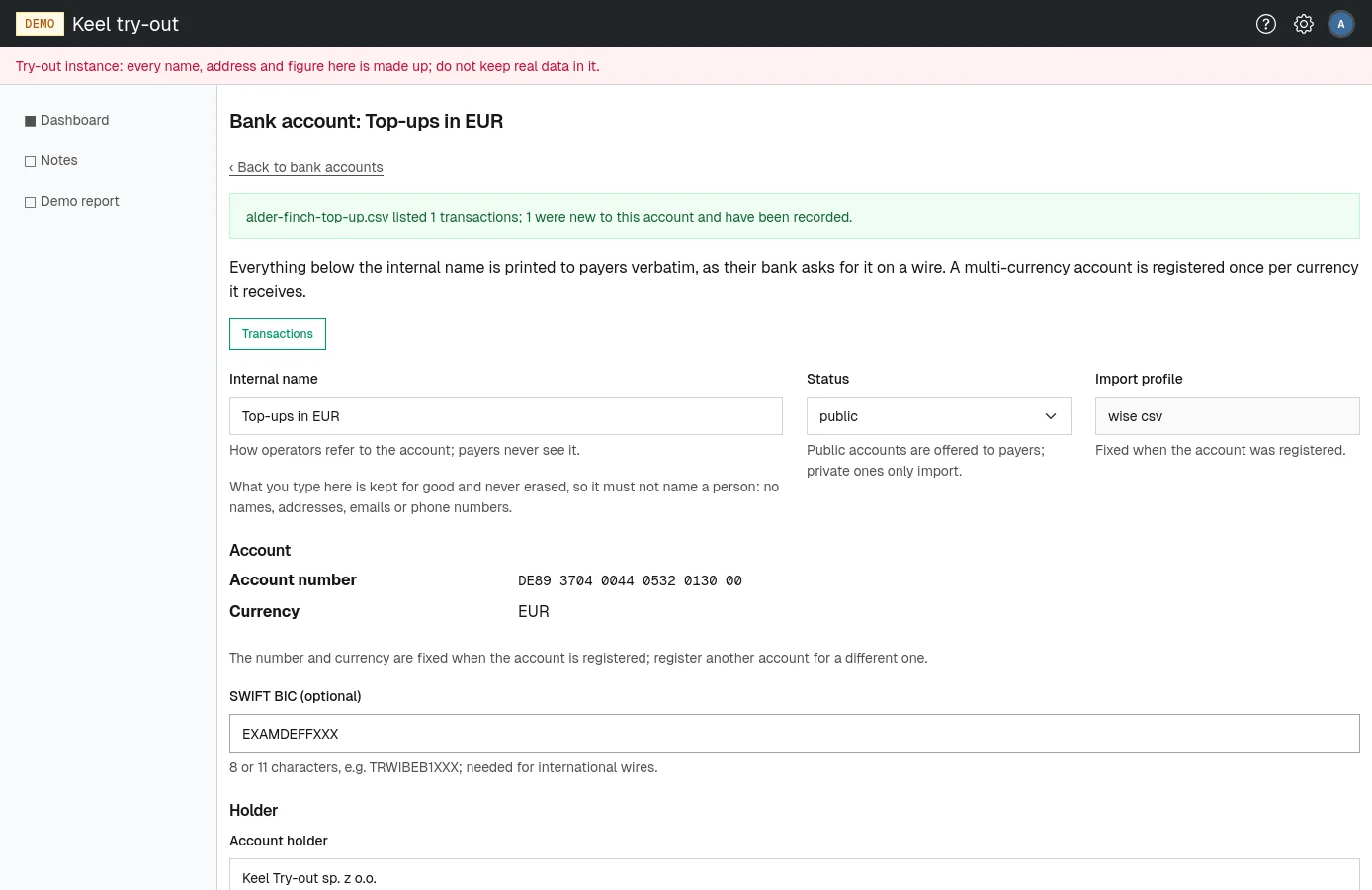The image size is (1372, 890).
Task: Click the Notes square icon
Action: 30,161
